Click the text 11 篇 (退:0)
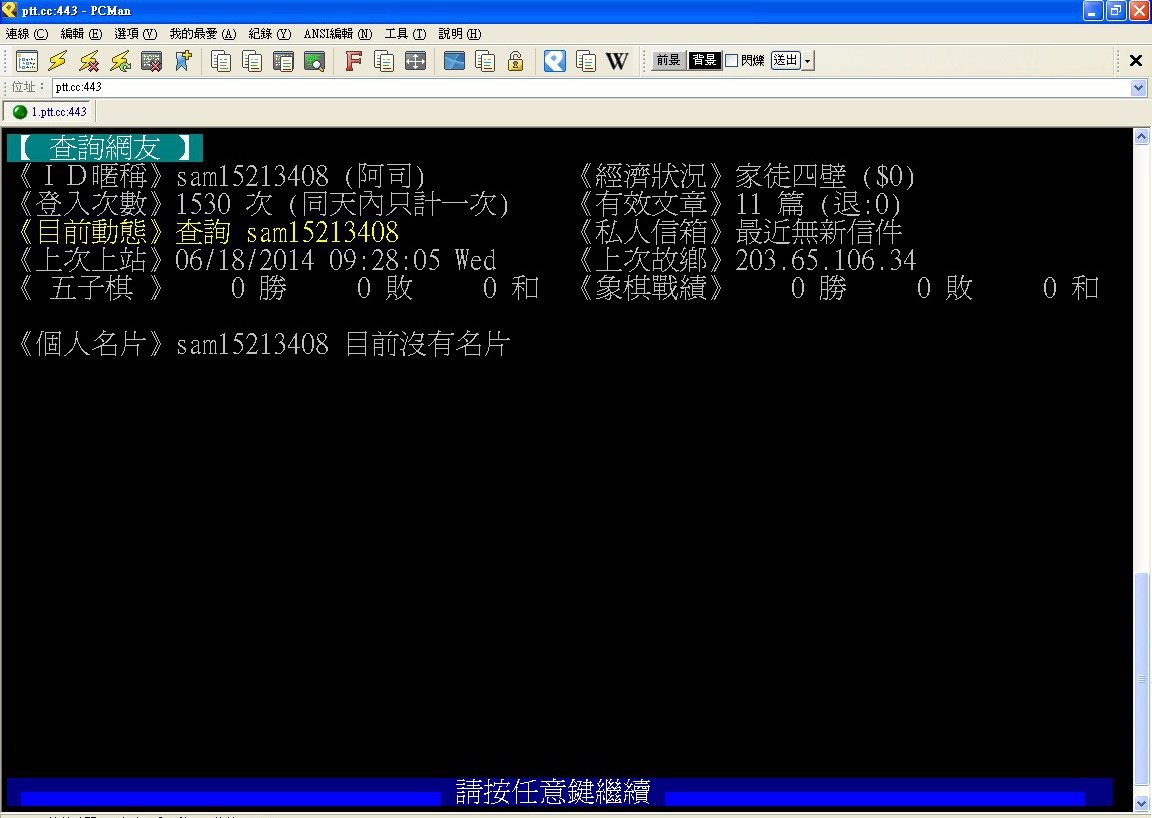The height and width of the screenshot is (818, 1152). point(818,204)
